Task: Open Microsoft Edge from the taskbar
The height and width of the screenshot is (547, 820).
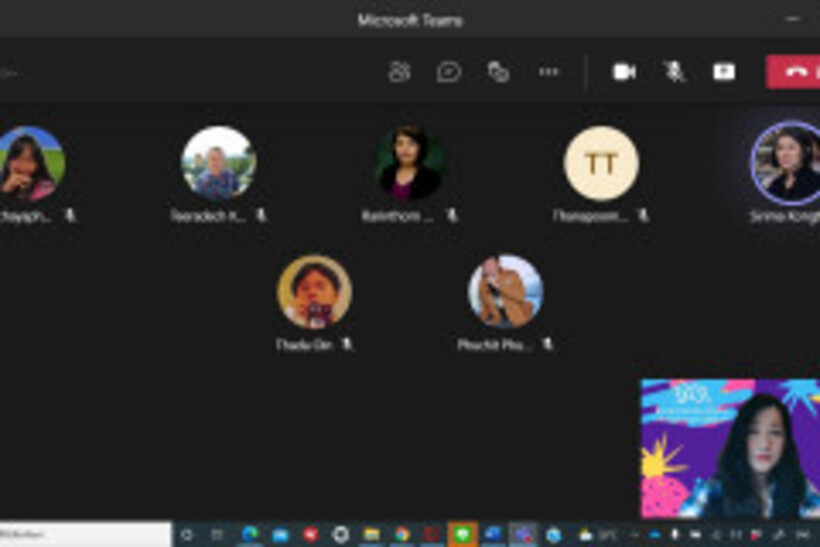Action: click(x=250, y=535)
